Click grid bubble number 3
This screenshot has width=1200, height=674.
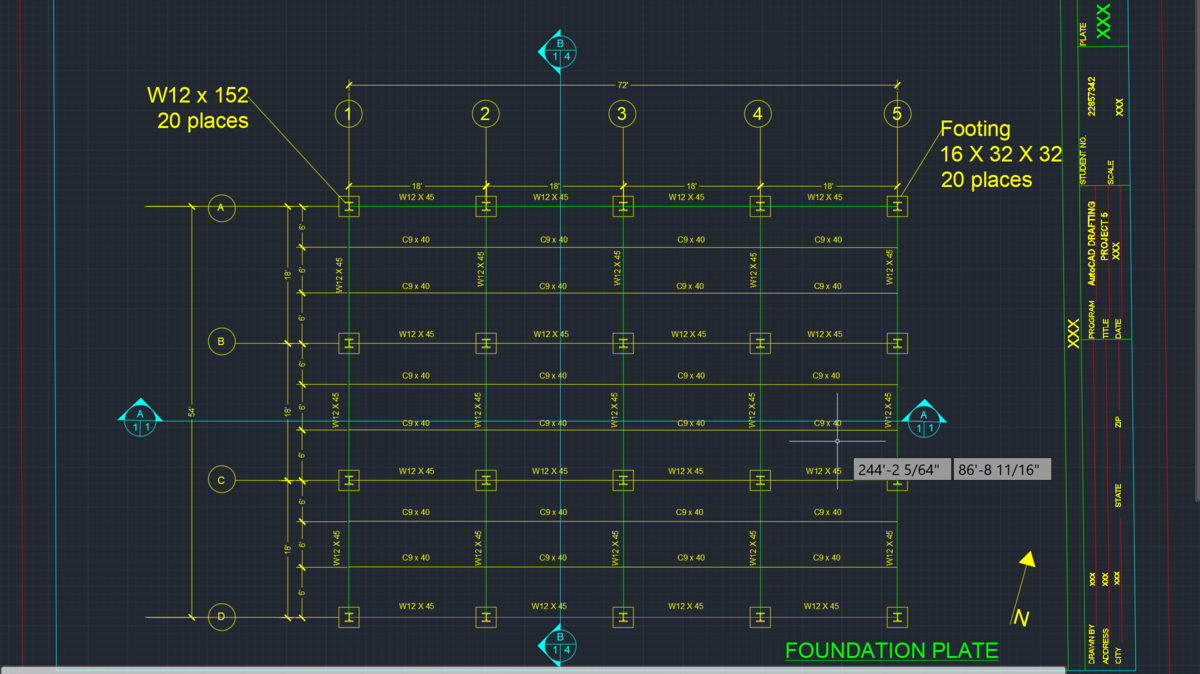tap(622, 113)
